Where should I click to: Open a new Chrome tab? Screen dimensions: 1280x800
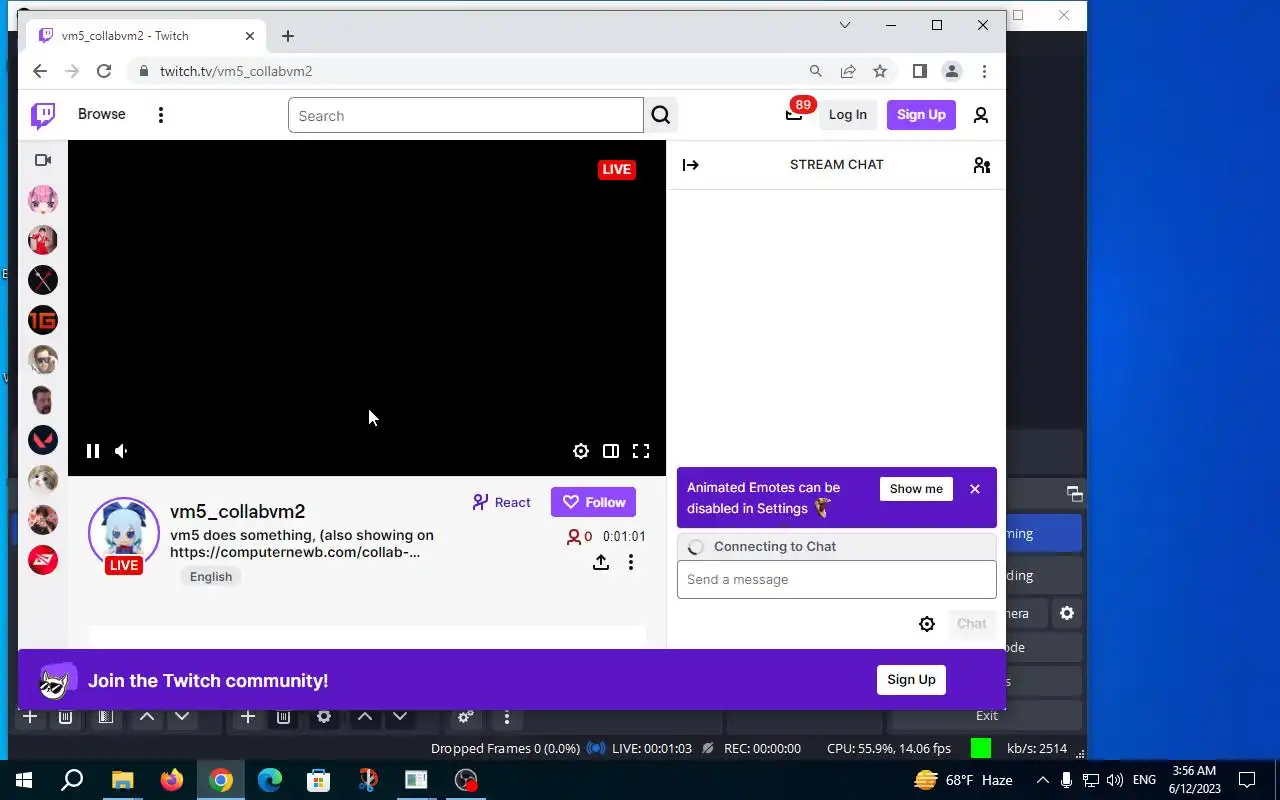288,36
